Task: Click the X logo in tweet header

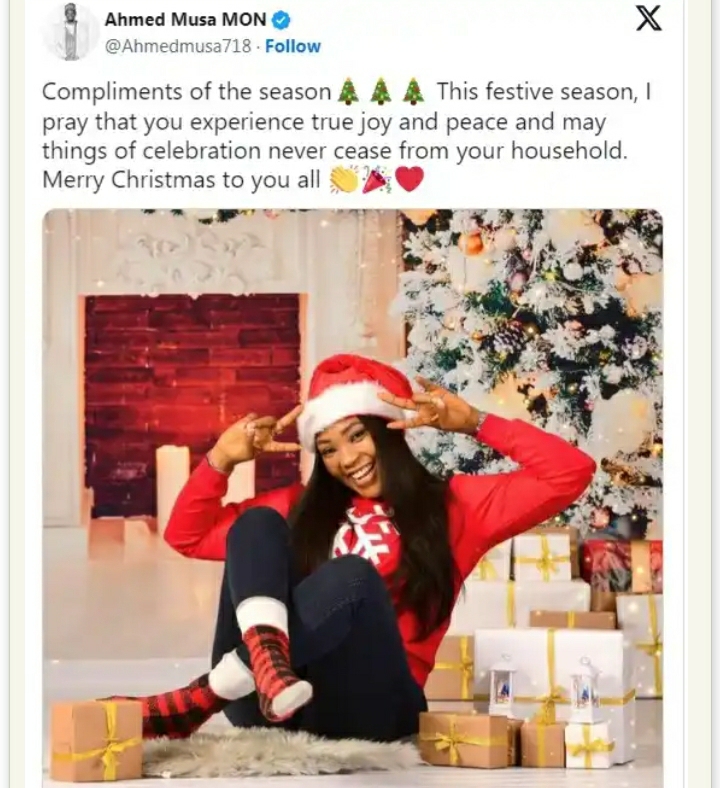Action: (x=649, y=20)
